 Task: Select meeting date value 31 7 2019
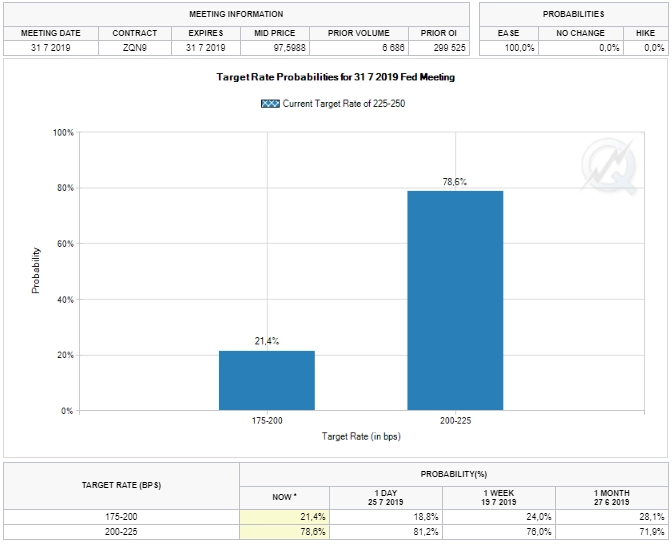click(51, 48)
